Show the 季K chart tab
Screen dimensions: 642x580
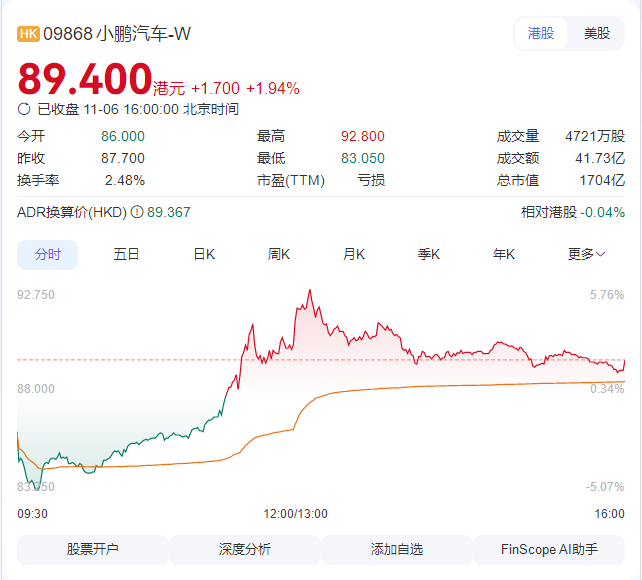(x=429, y=254)
